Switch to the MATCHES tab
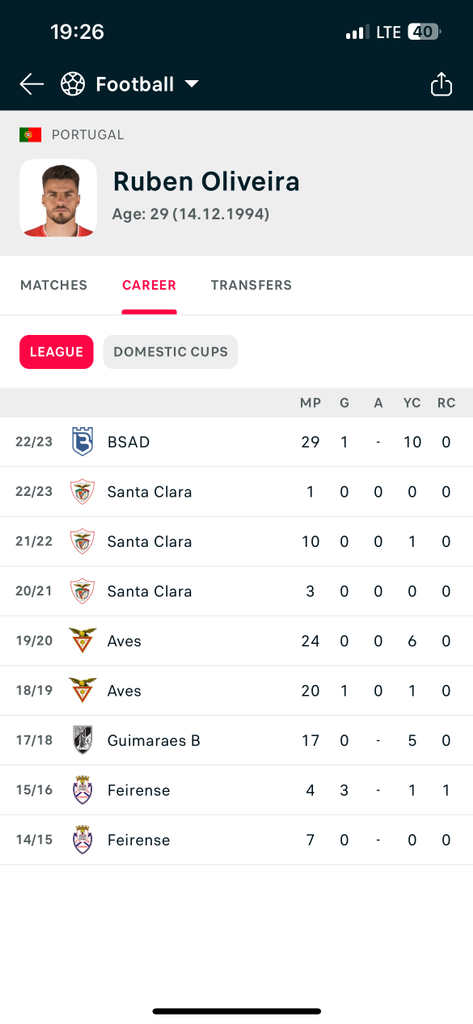 click(x=54, y=285)
